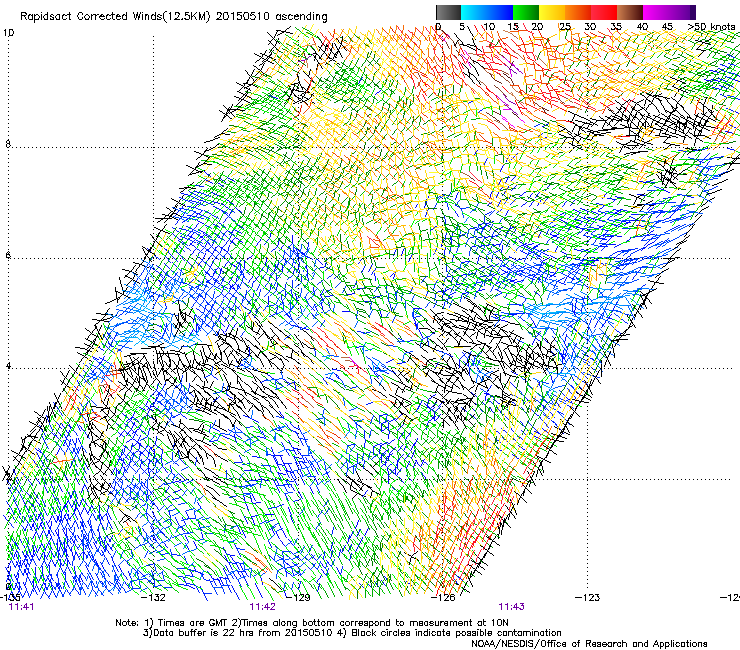Click the cyan-blue 5-15 knots legend segment
This screenshot has width=740, height=650.
[487, 12]
